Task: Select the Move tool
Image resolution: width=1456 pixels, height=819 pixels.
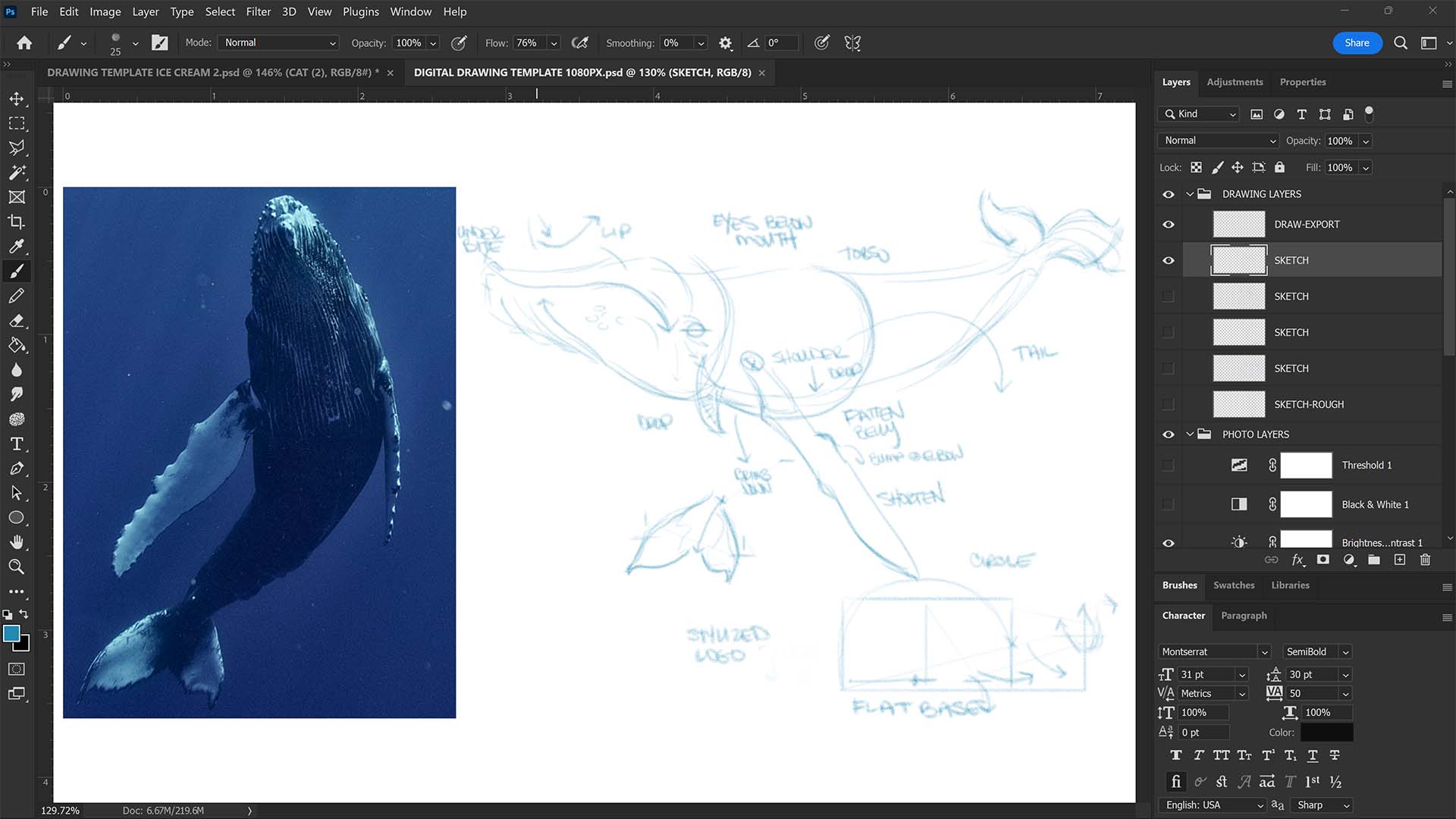Action: point(17,99)
